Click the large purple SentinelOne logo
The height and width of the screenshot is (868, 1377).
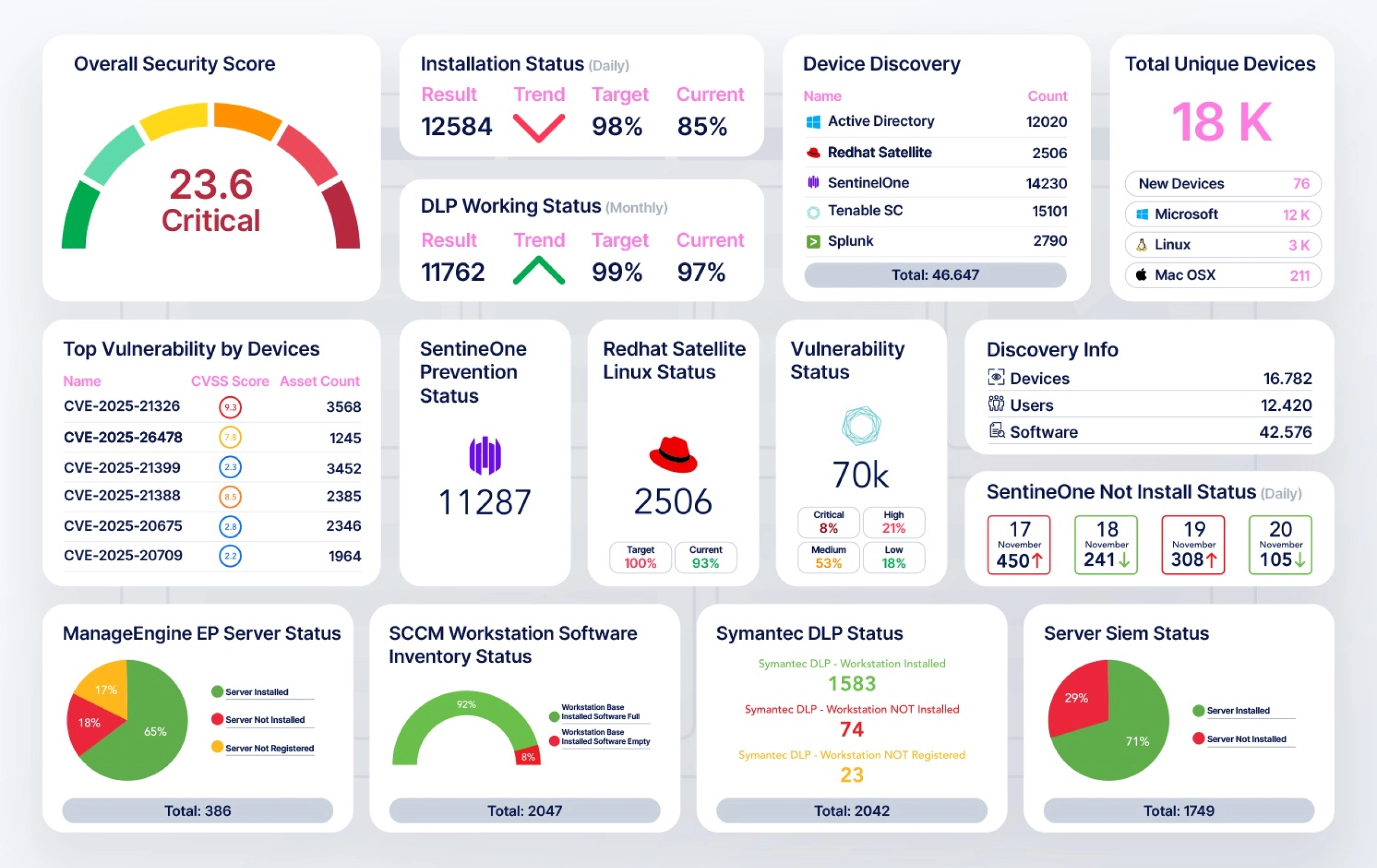click(485, 455)
